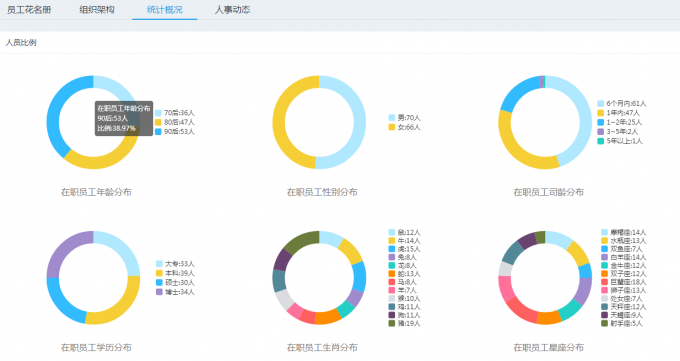
Task: Toggle 金牛座:12人 in constellation legend
Action: tap(624, 266)
